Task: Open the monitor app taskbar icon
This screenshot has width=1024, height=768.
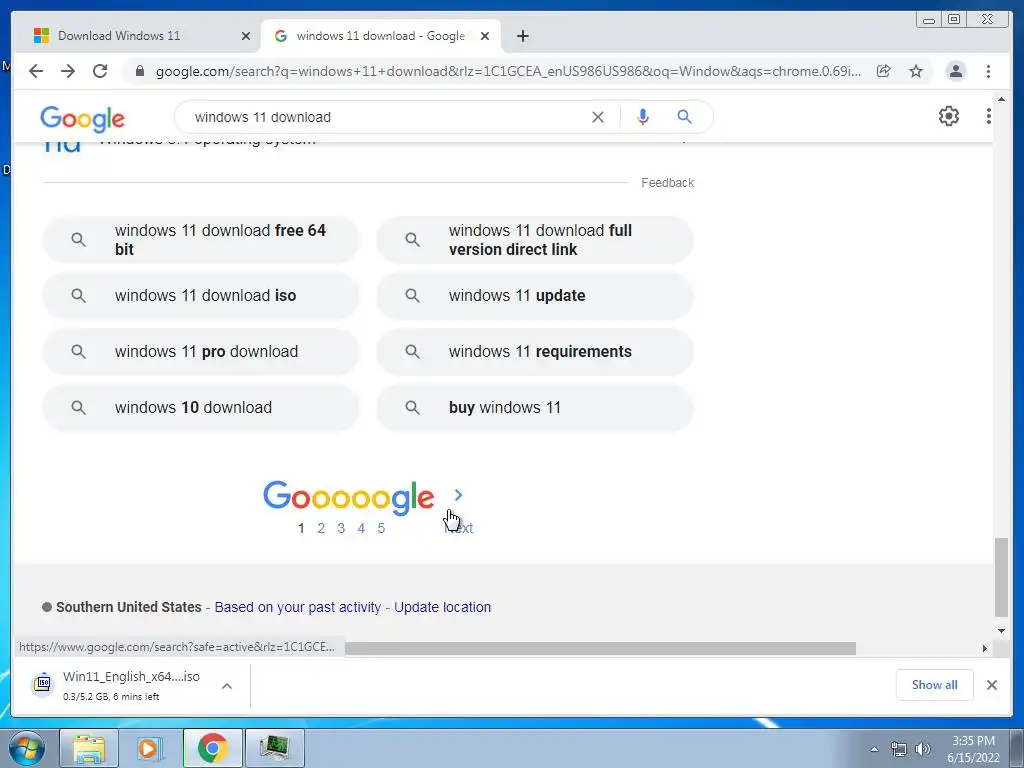Action: point(274,748)
